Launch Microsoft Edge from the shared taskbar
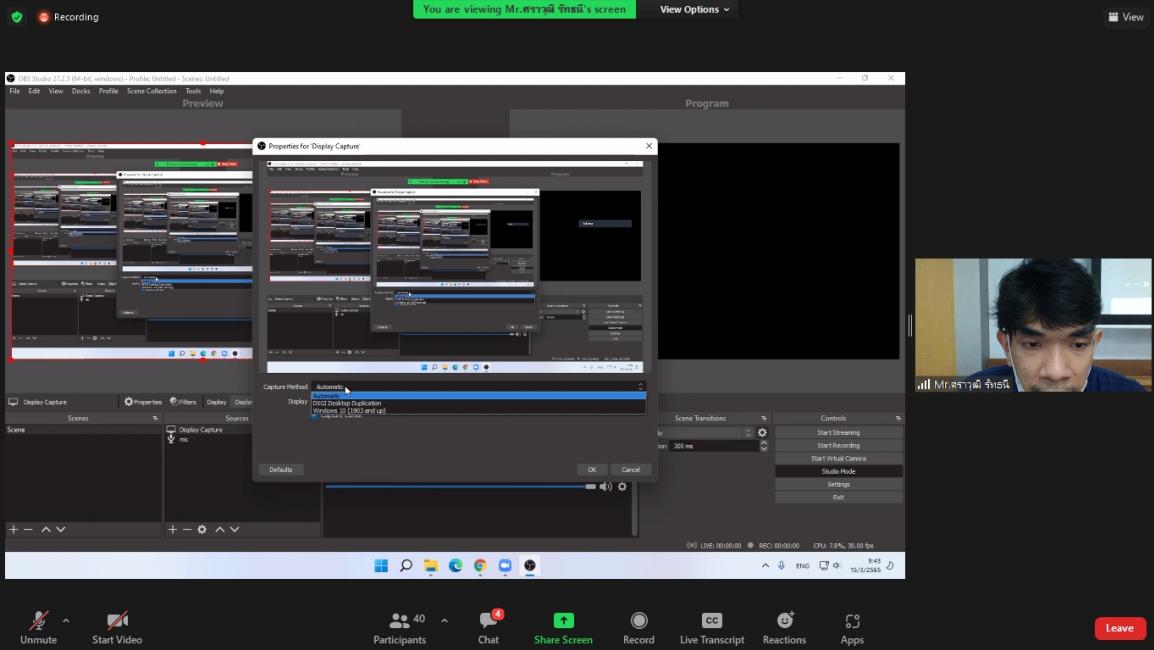The image size is (1154, 650). point(456,565)
